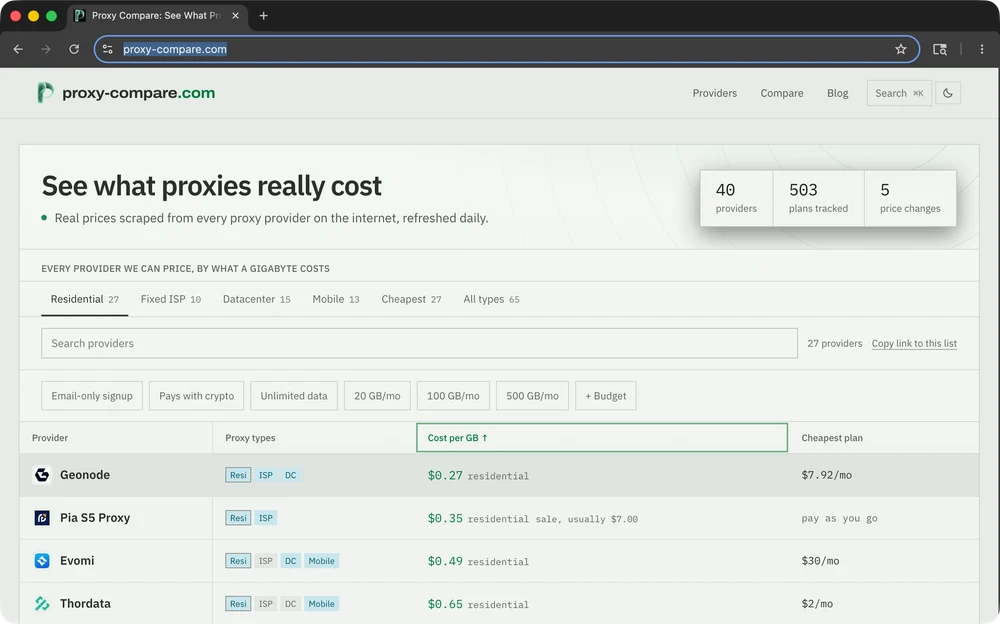Click the Cheapest plan column header

(x=832, y=438)
